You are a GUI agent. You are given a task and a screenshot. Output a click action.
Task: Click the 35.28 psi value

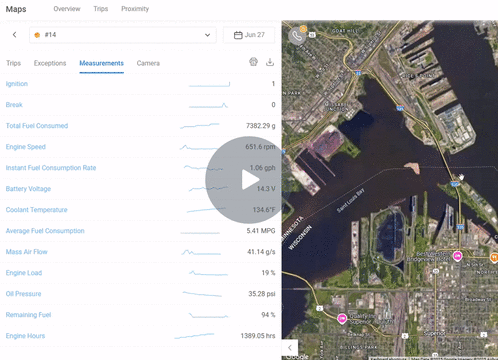click(262, 294)
